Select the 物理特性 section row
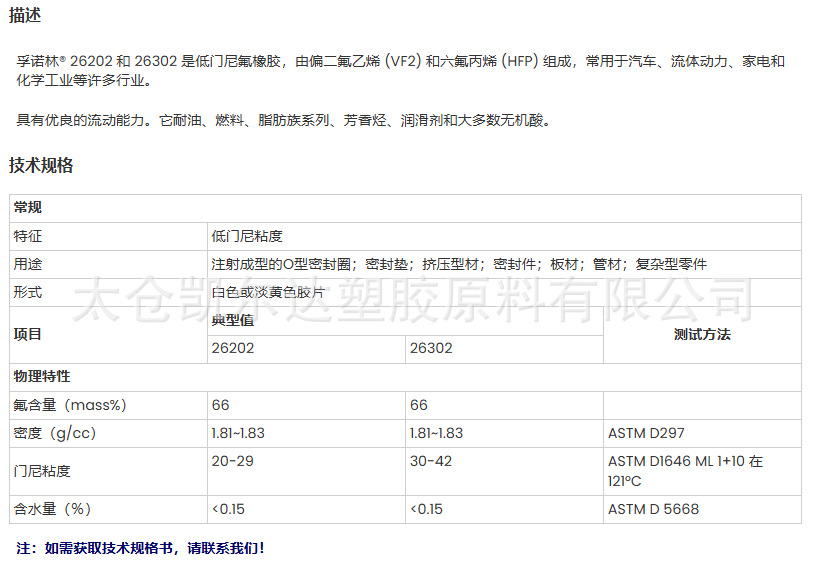Screen dimensions: 825x580 [38, 377]
